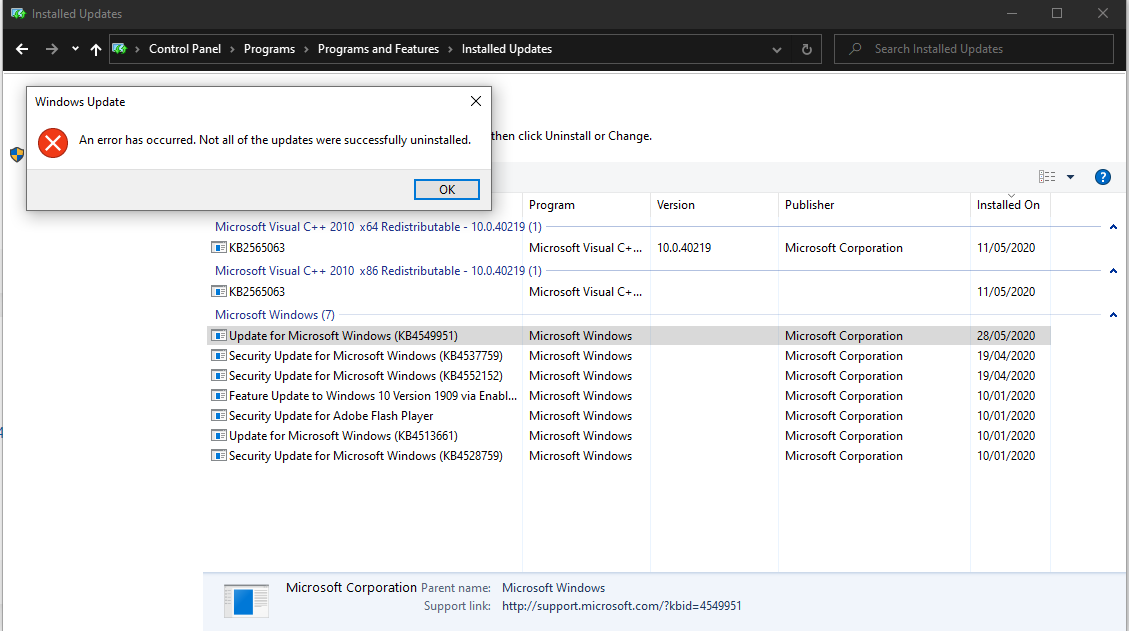1129x631 pixels.
Task: Go up one level with up arrow
Action: point(96,49)
